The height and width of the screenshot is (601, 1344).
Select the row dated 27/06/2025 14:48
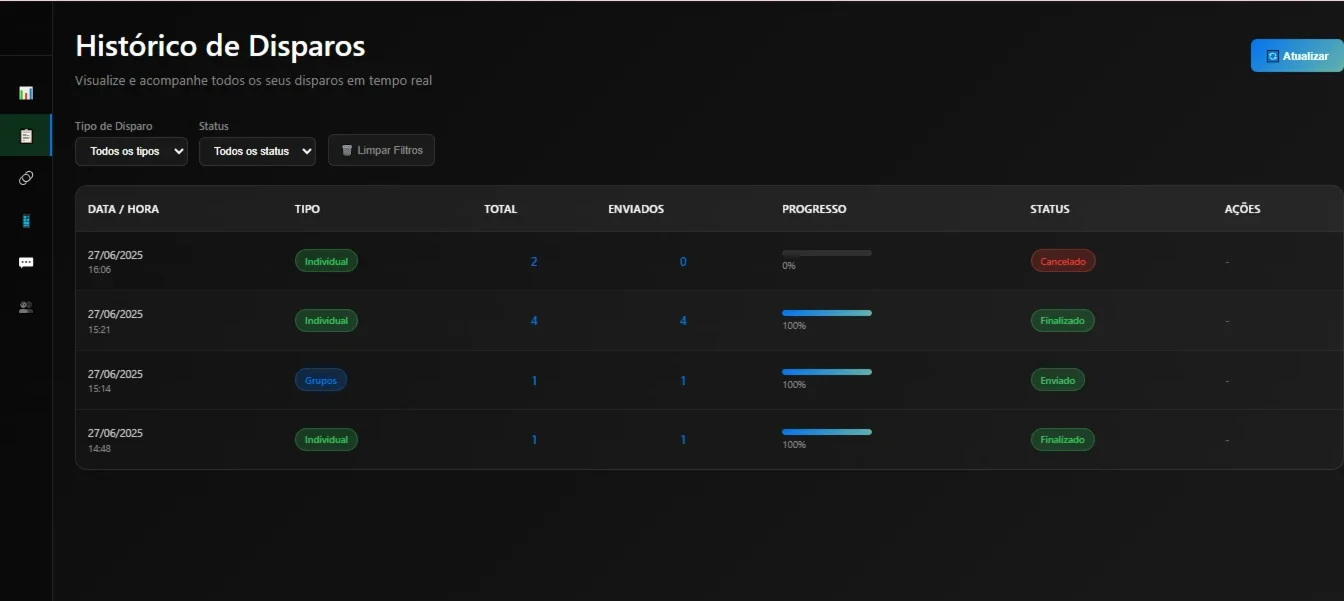click(x=708, y=439)
